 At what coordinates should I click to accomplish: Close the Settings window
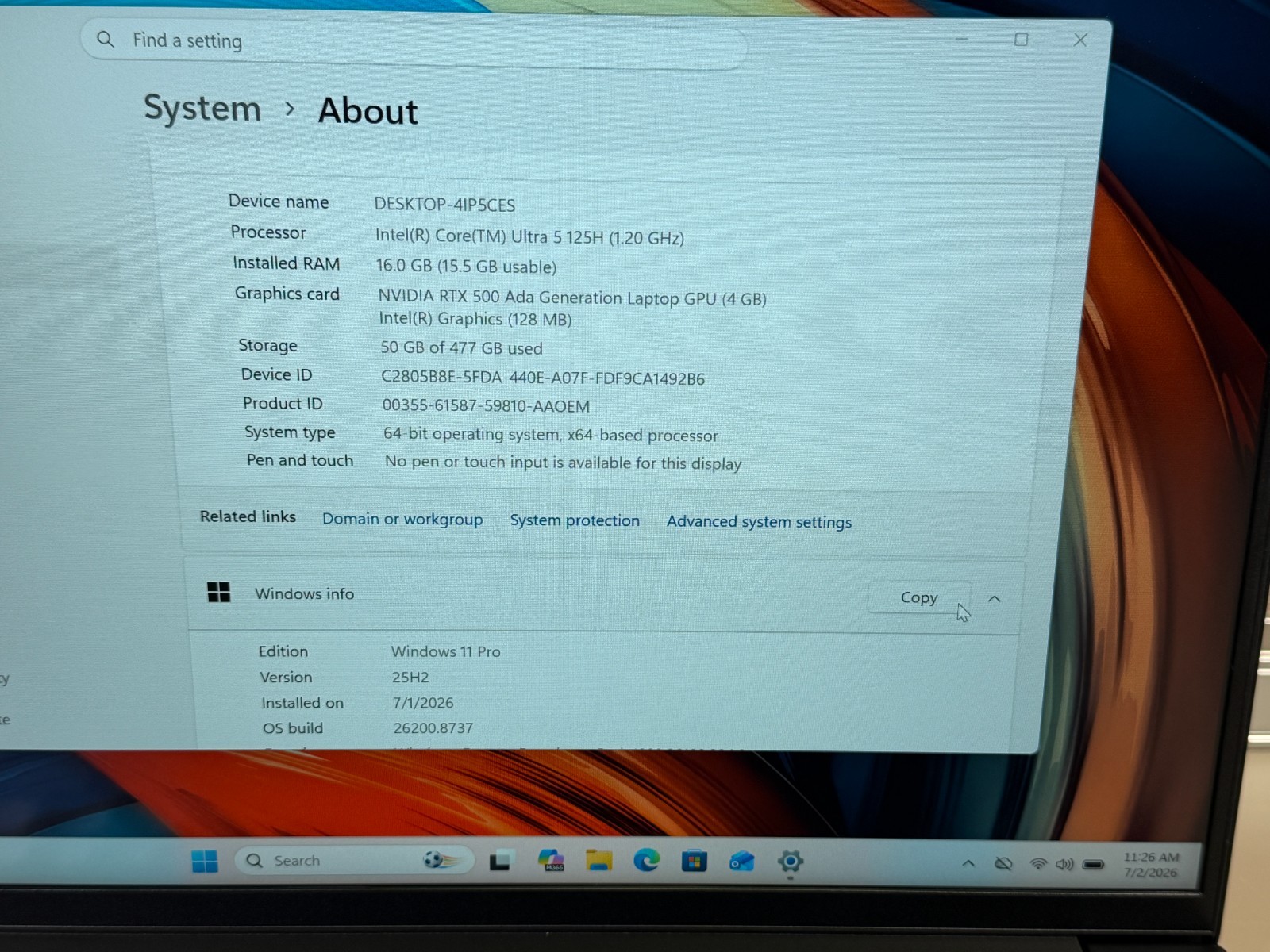[x=1080, y=40]
